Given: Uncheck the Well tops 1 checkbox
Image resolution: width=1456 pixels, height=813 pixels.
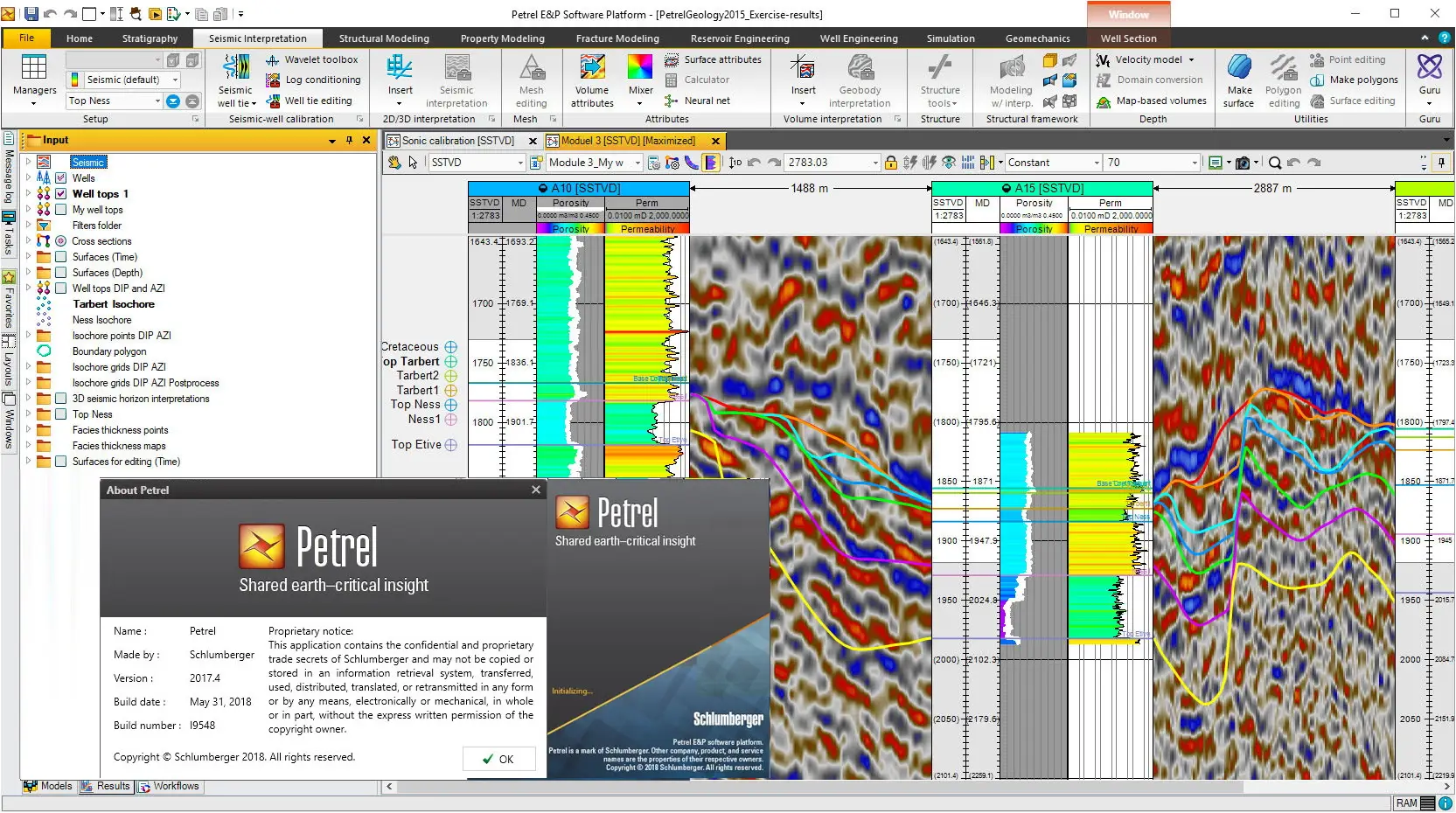Looking at the screenshot, I should point(61,194).
